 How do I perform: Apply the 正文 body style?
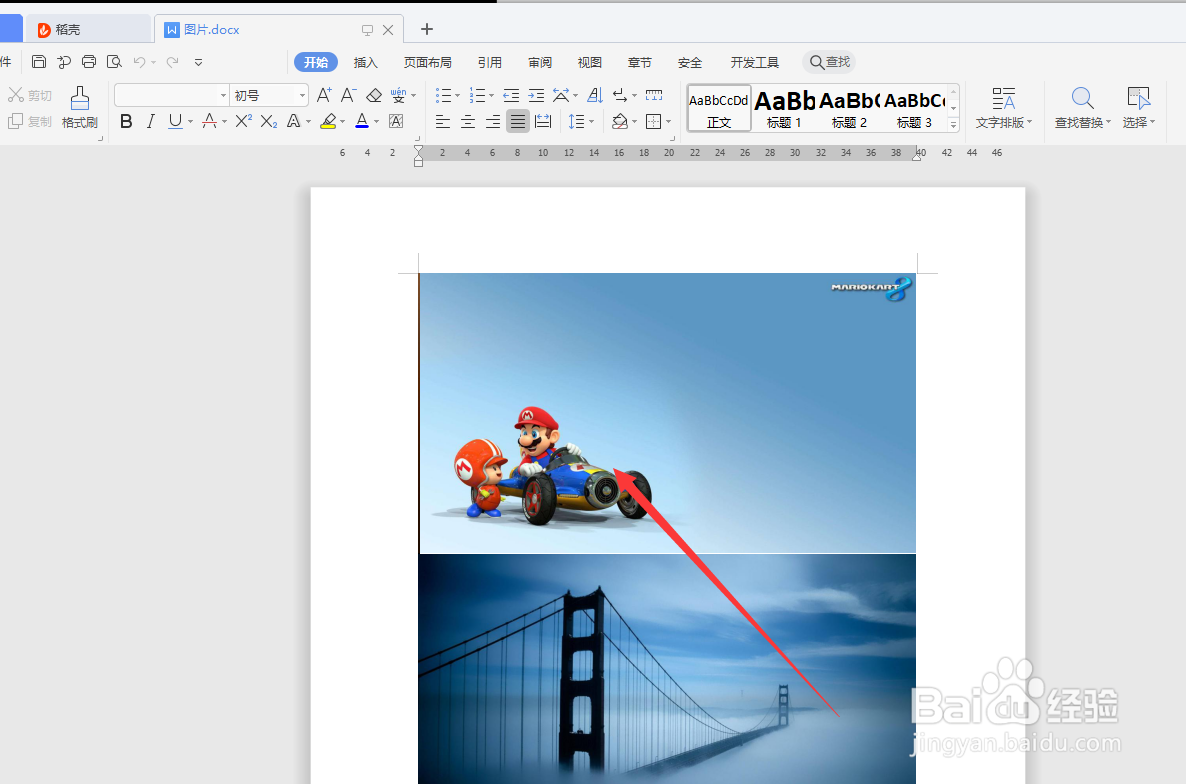pyautogui.click(x=719, y=108)
